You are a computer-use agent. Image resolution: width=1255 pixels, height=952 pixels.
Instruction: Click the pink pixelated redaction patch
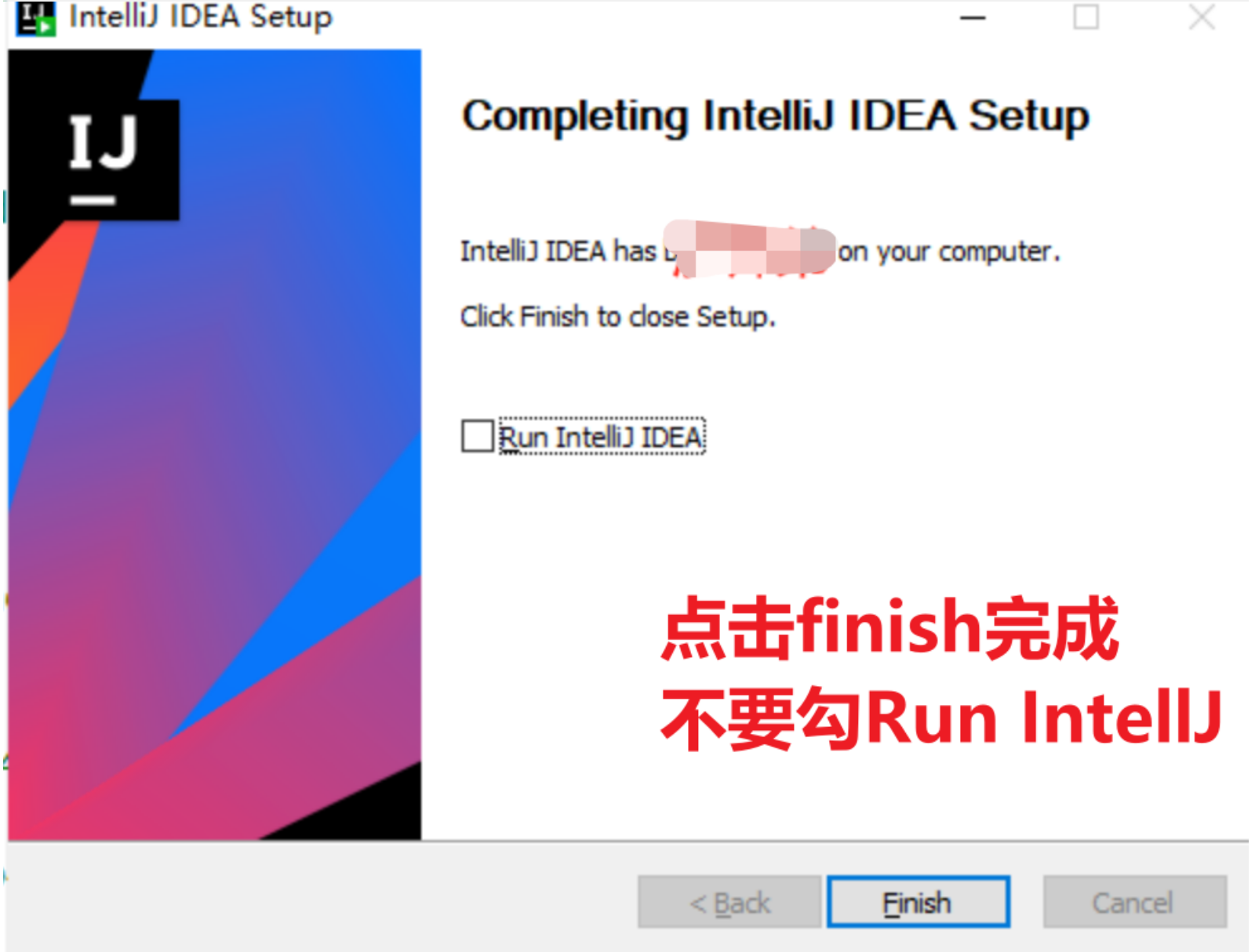coord(750,249)
